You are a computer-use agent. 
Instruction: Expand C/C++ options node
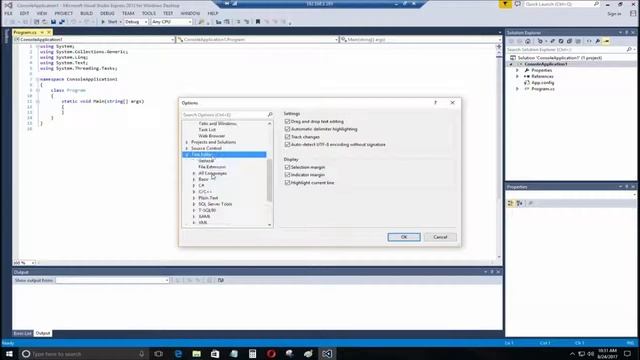(194, 192)
